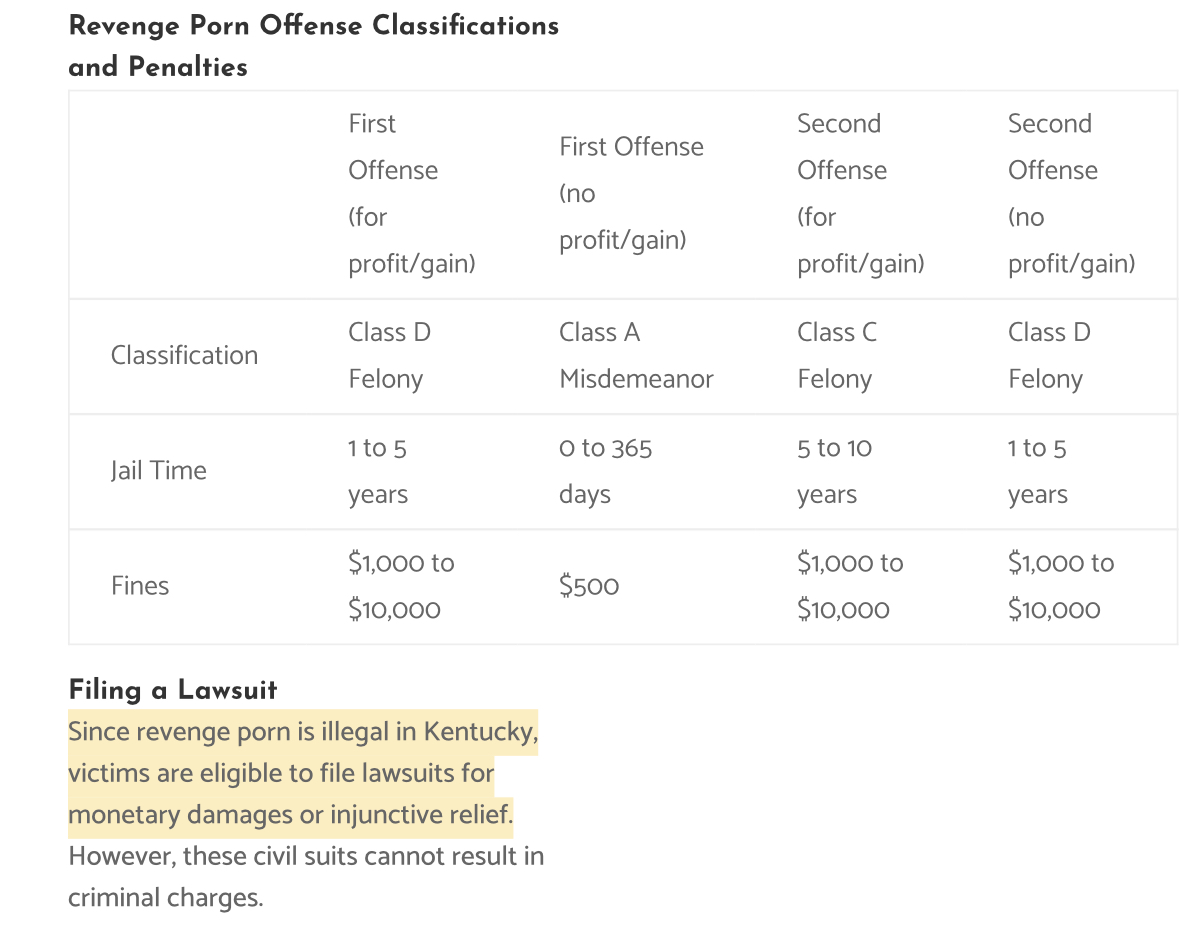Viewport: 1179px width, 929px height.
Task: Click the 'Revenge Porn Offense Classifications' heading
Action: point(313,26)
